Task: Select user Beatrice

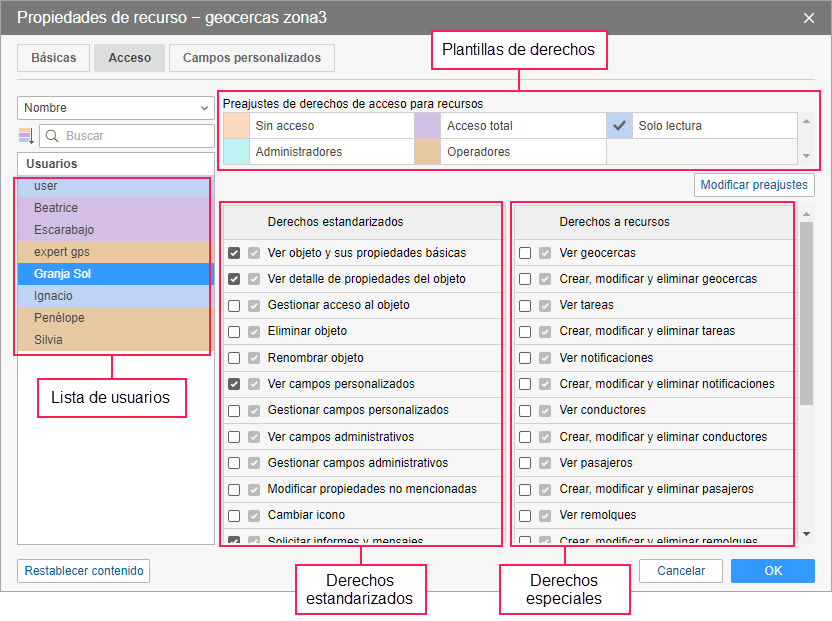Action: [114, 208]
